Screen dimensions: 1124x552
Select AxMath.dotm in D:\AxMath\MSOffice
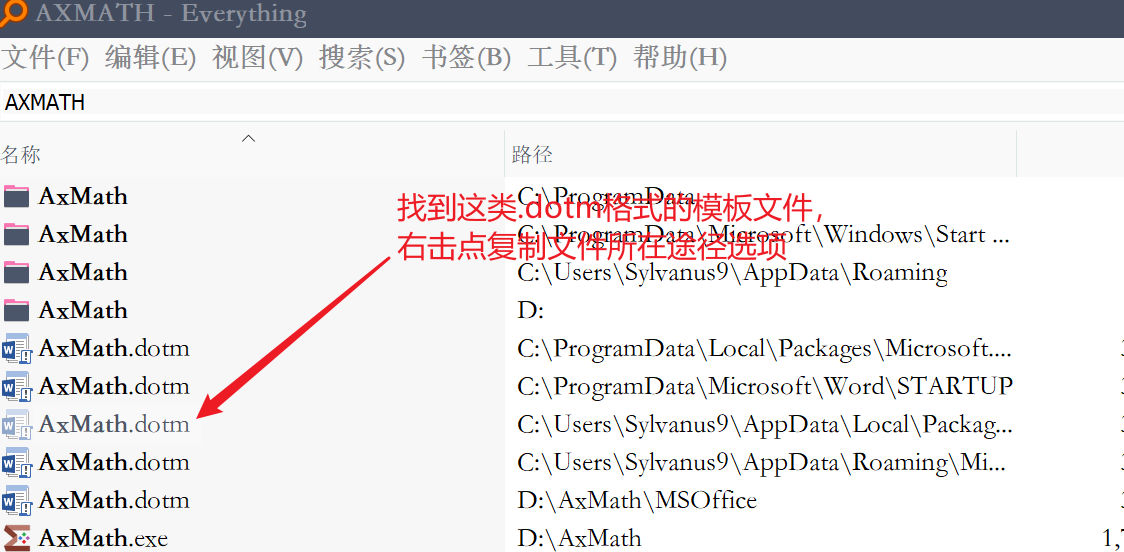point(114,500)
